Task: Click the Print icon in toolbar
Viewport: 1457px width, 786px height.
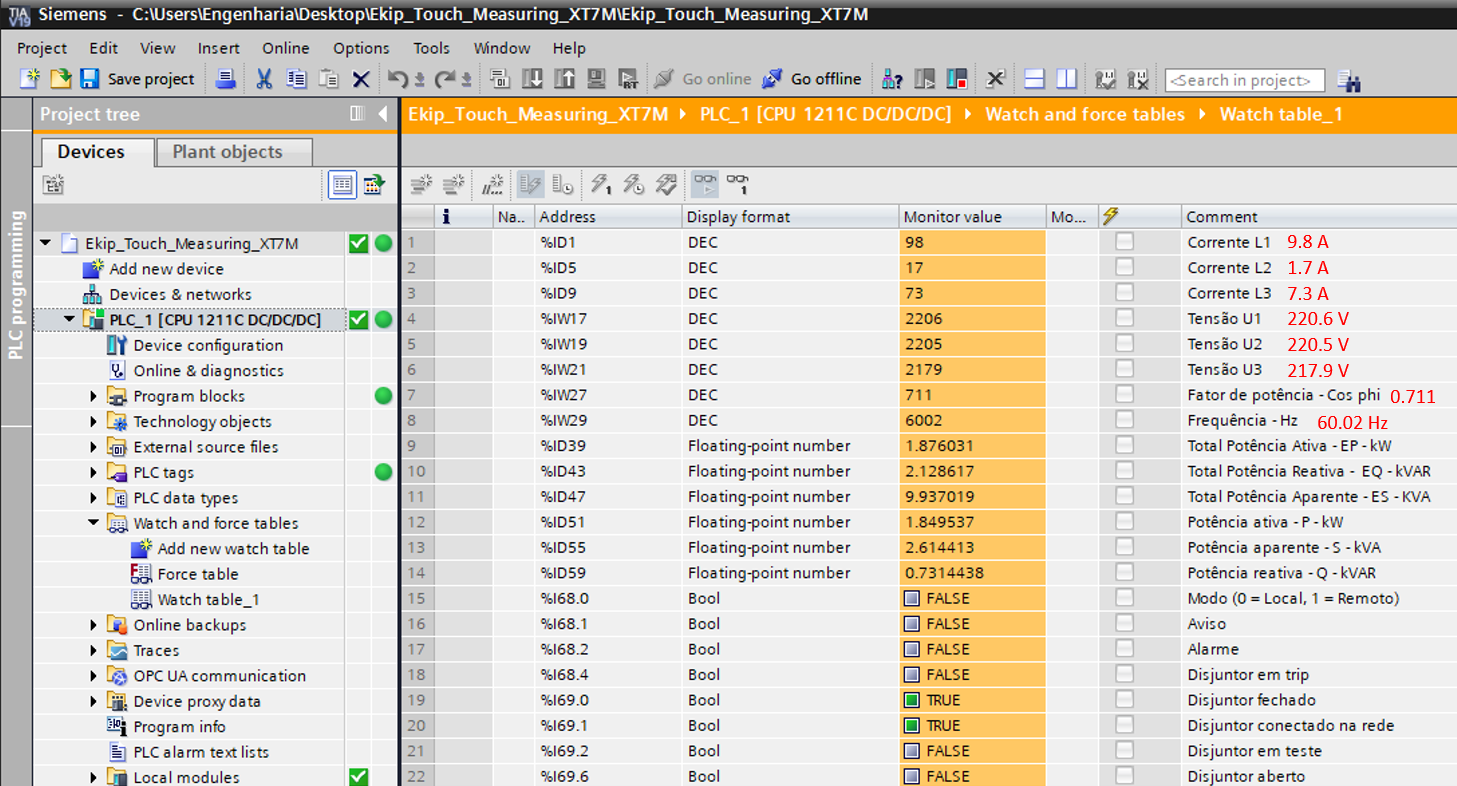Action: [226, 79]
